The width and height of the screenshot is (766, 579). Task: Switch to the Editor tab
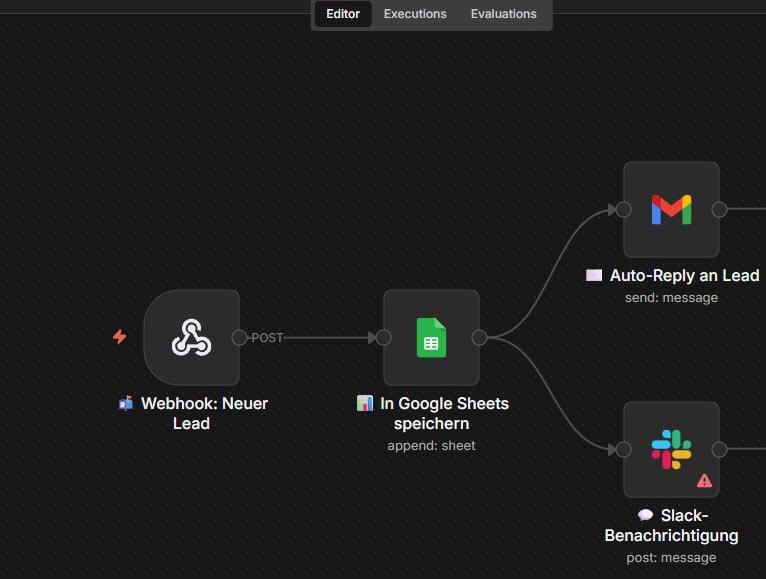coord(343,14)
